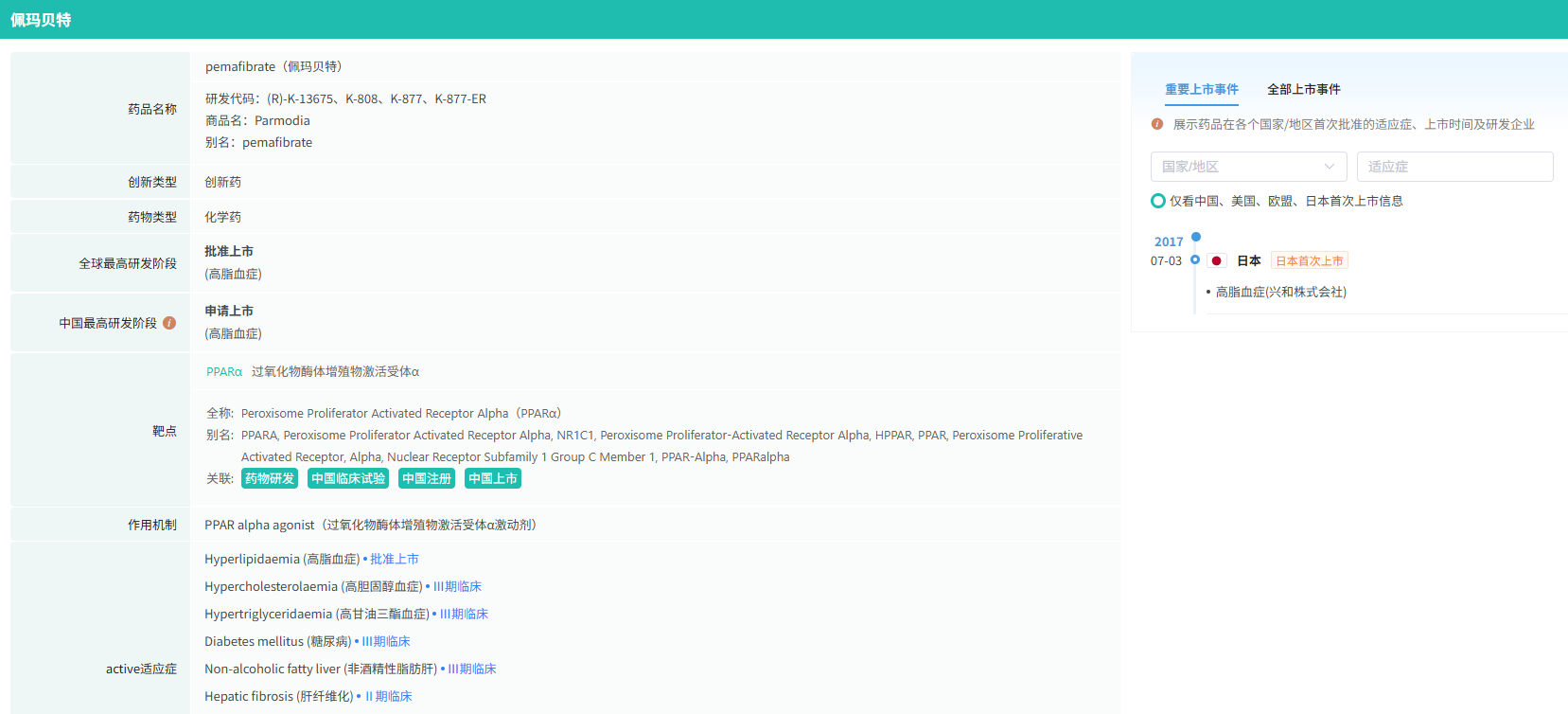Open III期临床 link for Non-alcoholic fatty liver

click(472, 669)
